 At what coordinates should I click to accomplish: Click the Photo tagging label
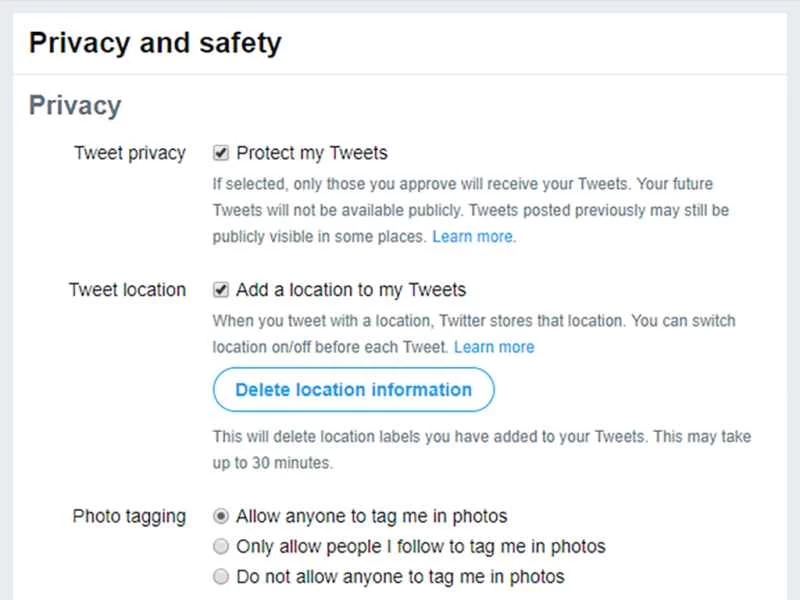[129, 516]
